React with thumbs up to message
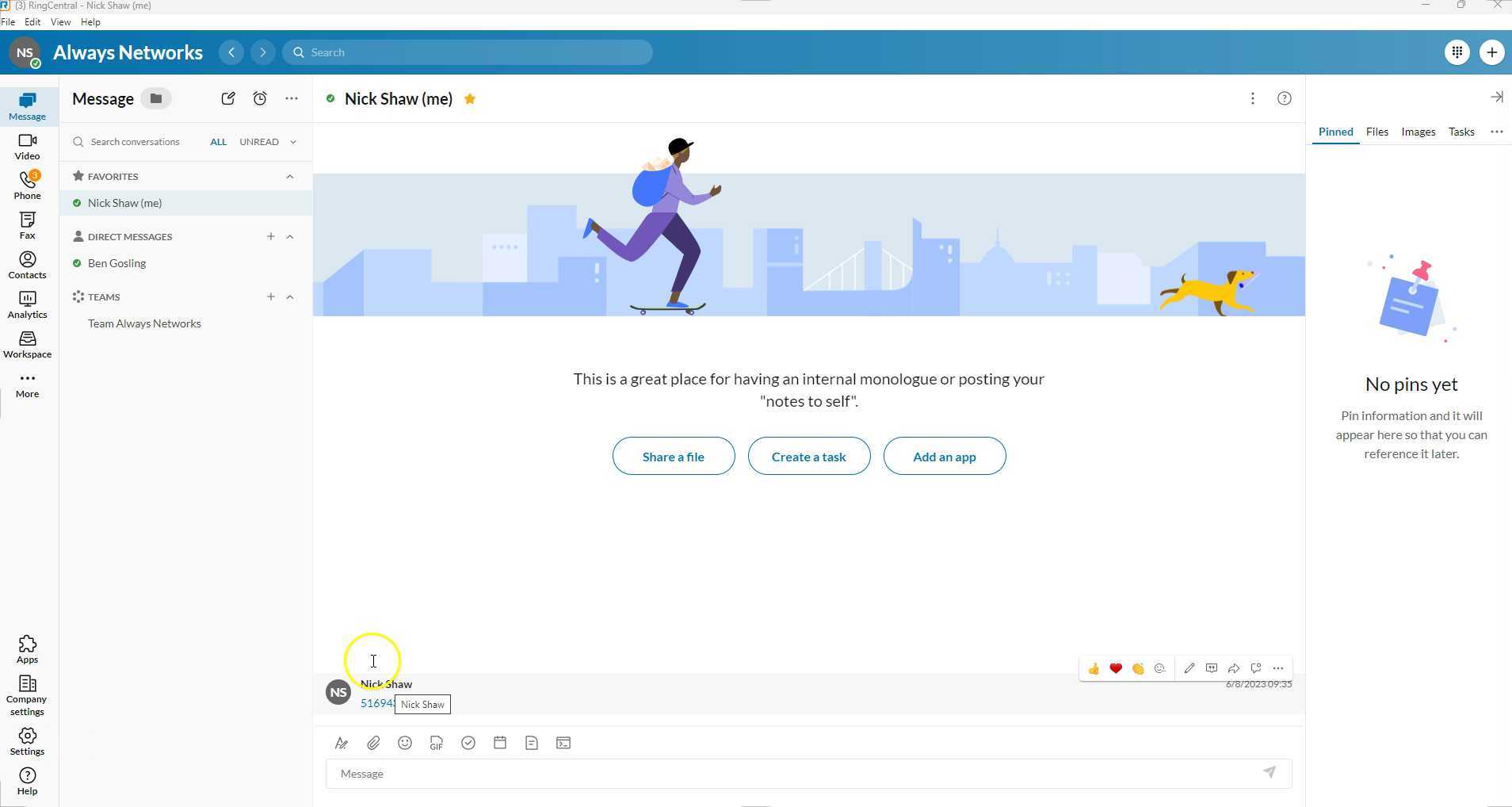 1094,668
